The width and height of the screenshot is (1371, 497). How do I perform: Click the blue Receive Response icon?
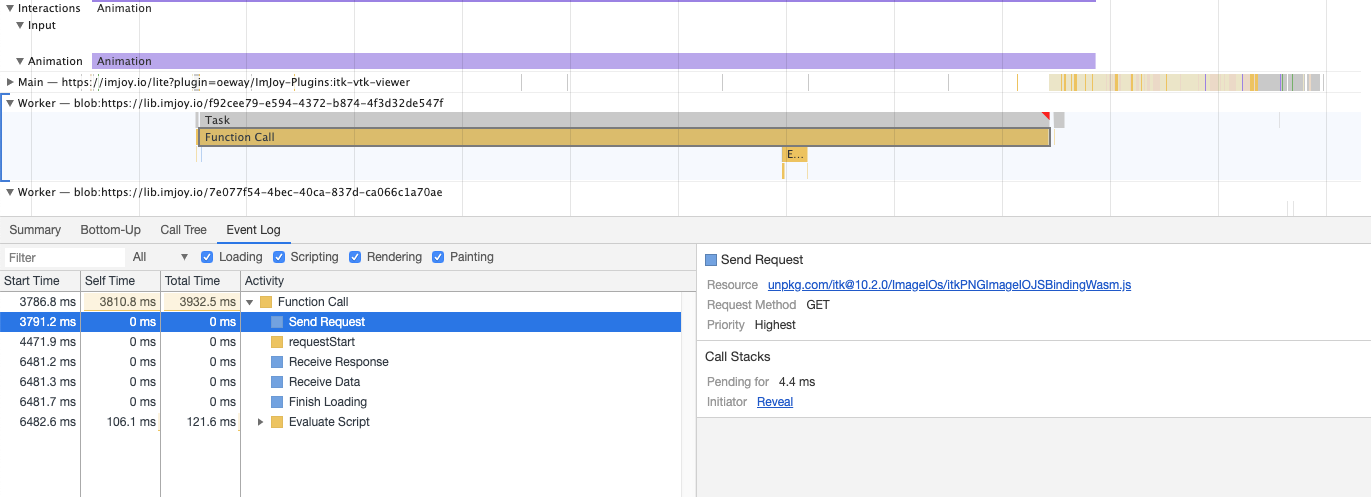[x=277, y=362]
